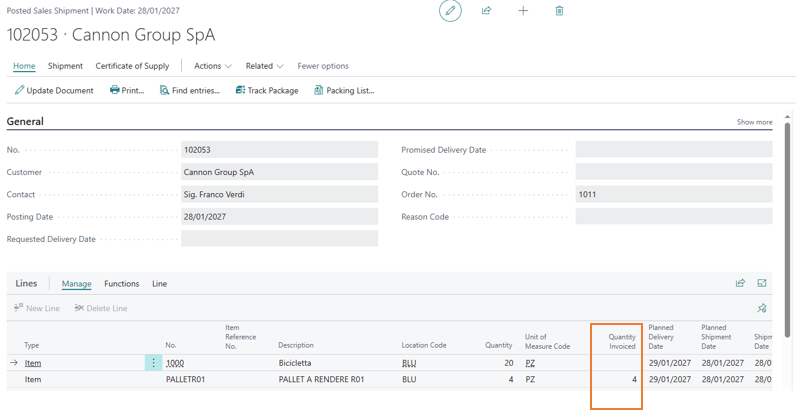Image resolution: width=801 pixels, height=418 pixels.
Task: Select Line in Lines menu
Action: (x=159, y=284)
